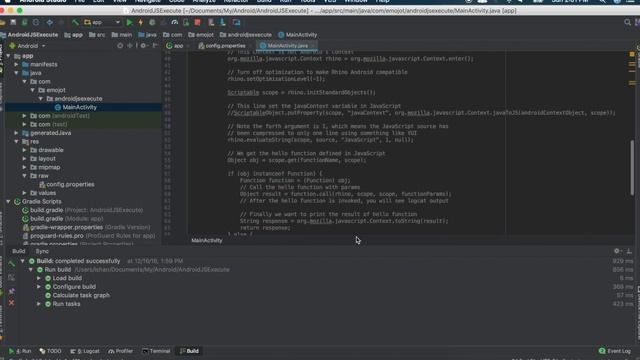Run the app with the green play icon
This screenshot has width=640, height=360.
click(x=129, y=22)
